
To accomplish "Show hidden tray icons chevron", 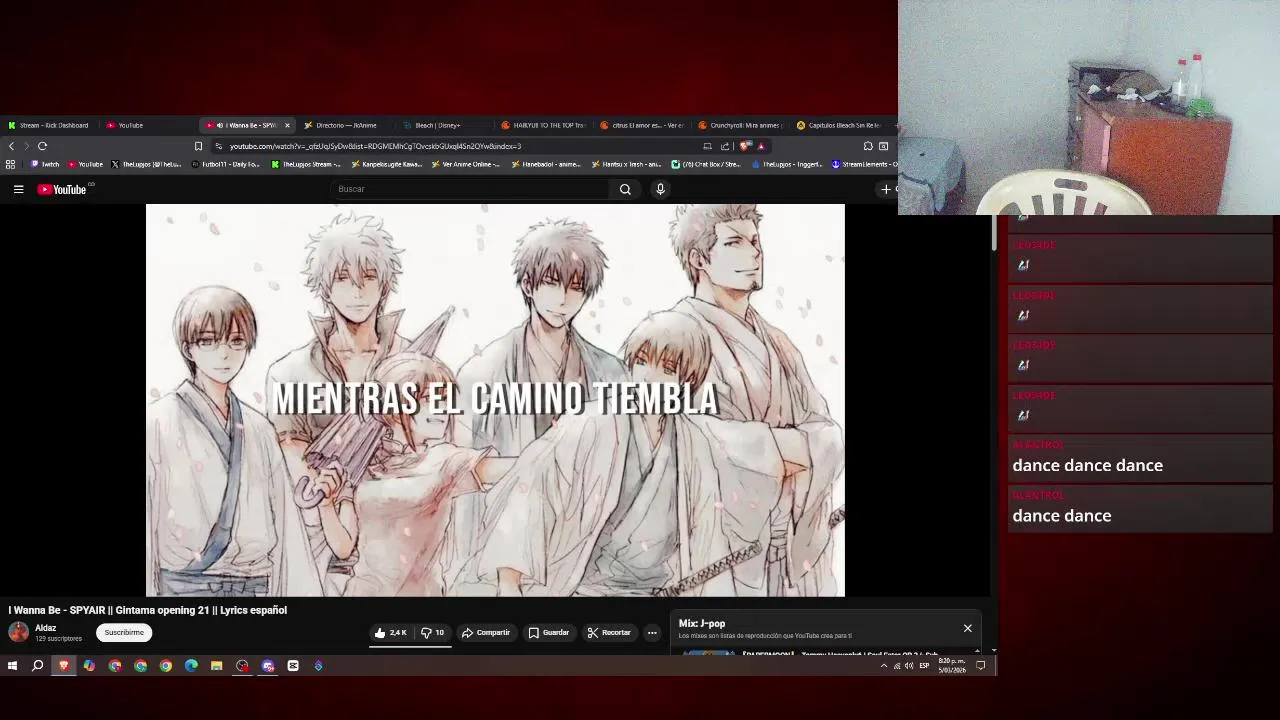I will pos(883,665).
